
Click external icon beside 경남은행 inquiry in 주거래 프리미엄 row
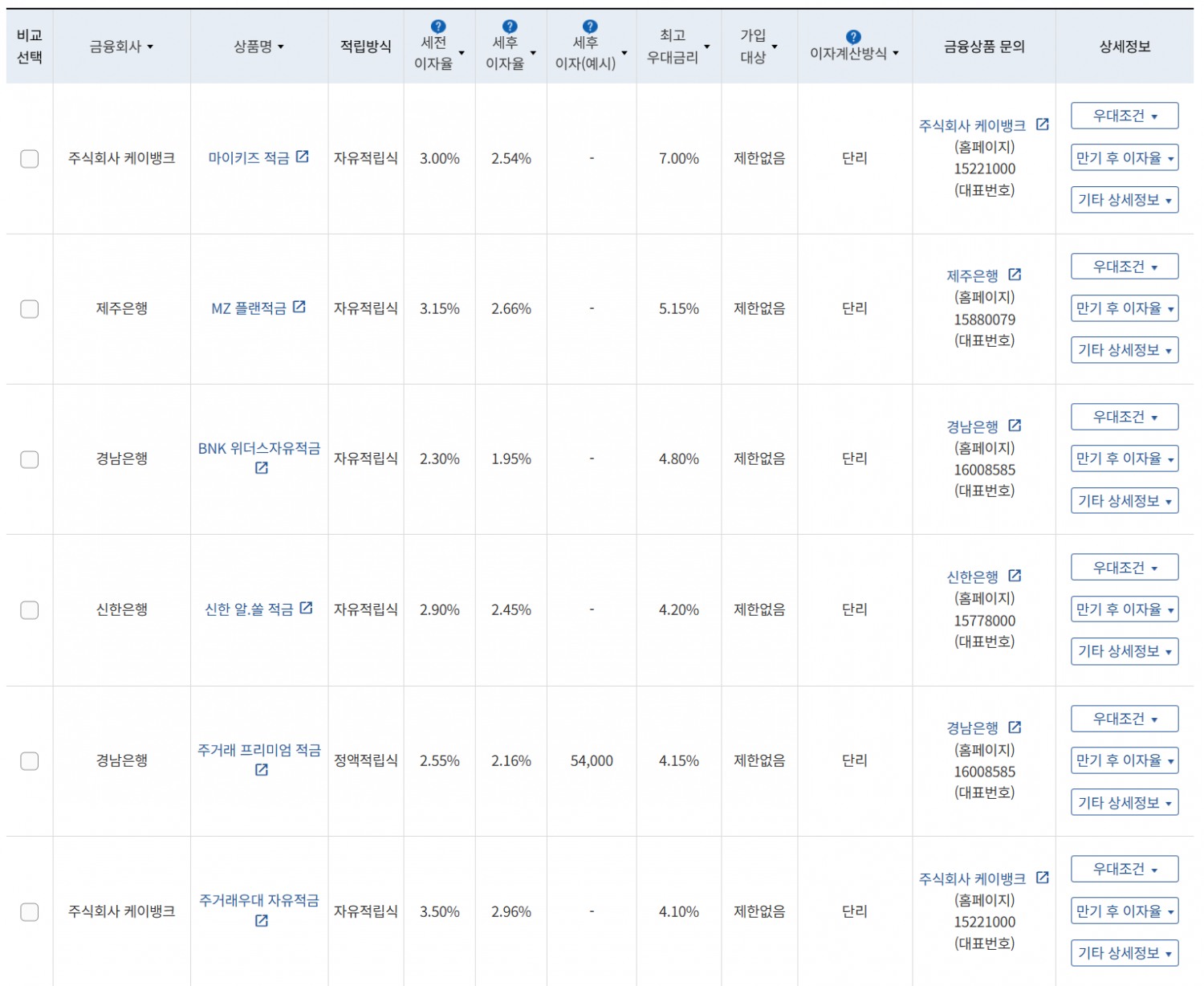pos(1015,727)
